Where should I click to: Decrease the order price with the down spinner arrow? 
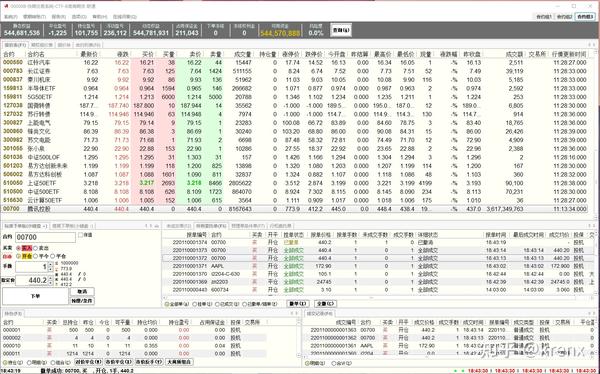[50, 283]
